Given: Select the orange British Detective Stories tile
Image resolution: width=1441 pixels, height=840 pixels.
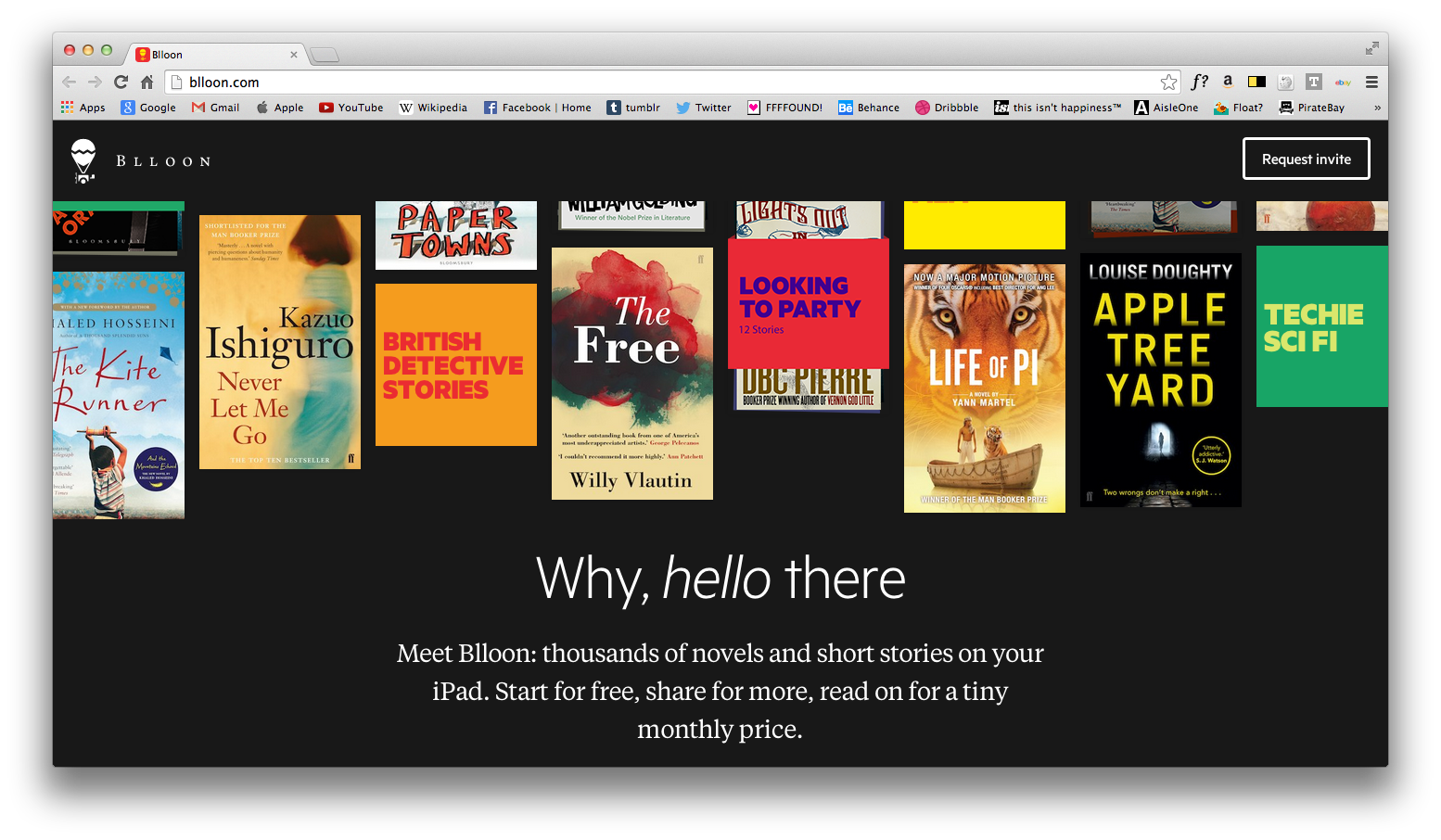Looking at the screenshot, I should [x=455, y=364].
